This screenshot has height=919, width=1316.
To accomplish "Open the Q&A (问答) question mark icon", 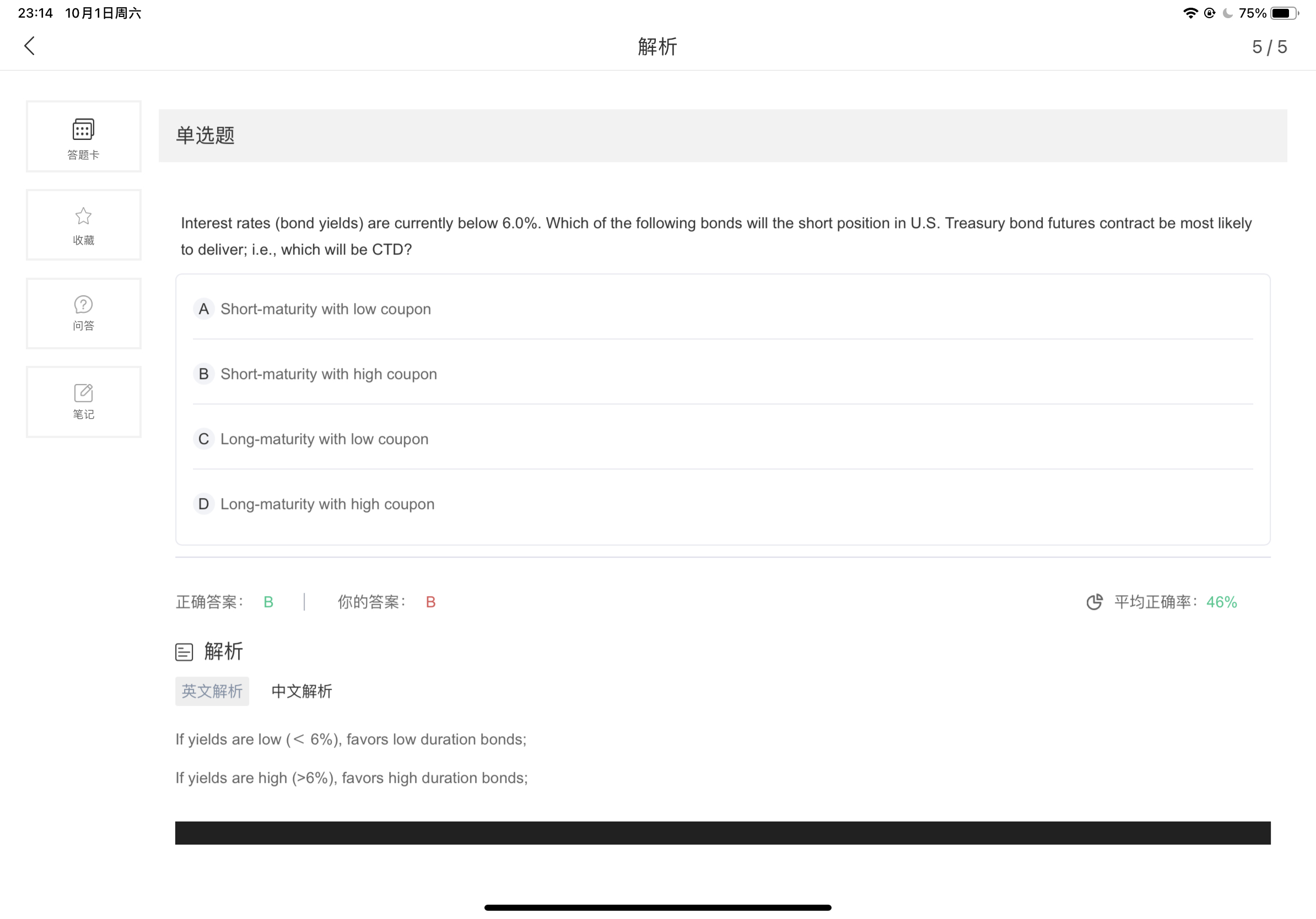I will (x=84, y=305).
